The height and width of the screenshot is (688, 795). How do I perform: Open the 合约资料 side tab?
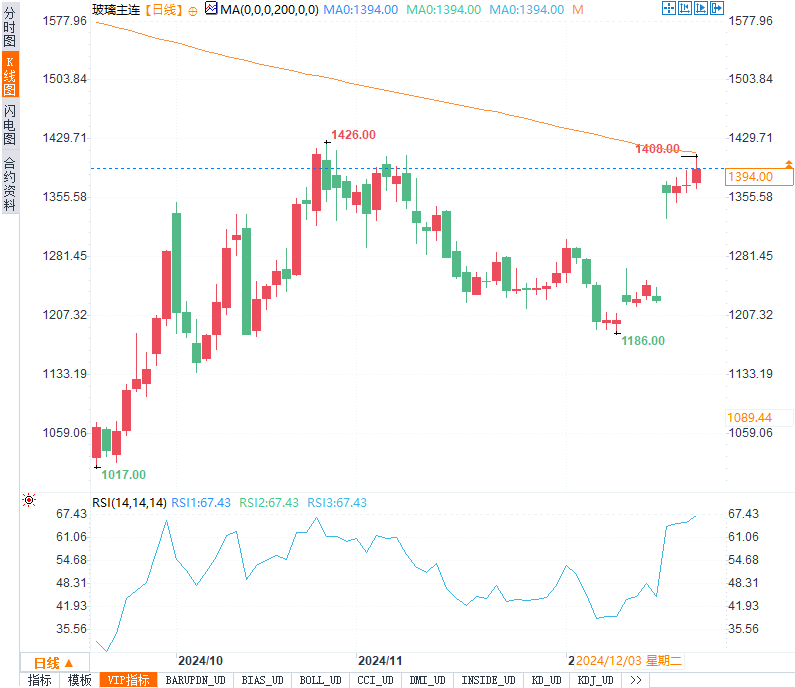tap(10, 184)
